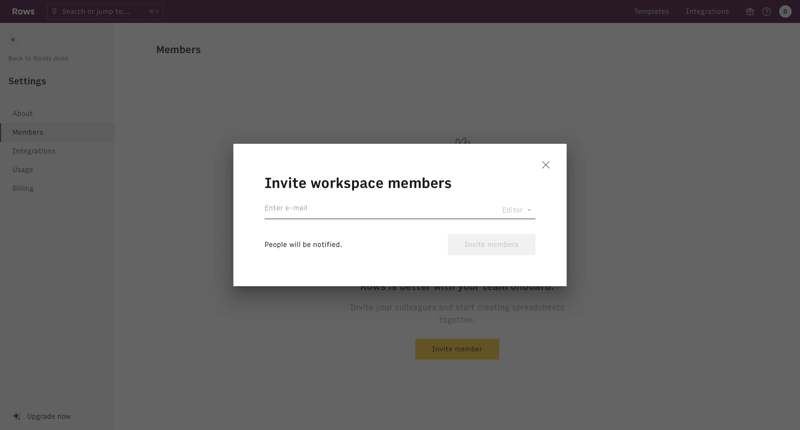Click the gift icon in header
The height and width of the screenshot is (430, 800).
click(x=749, y=12)
